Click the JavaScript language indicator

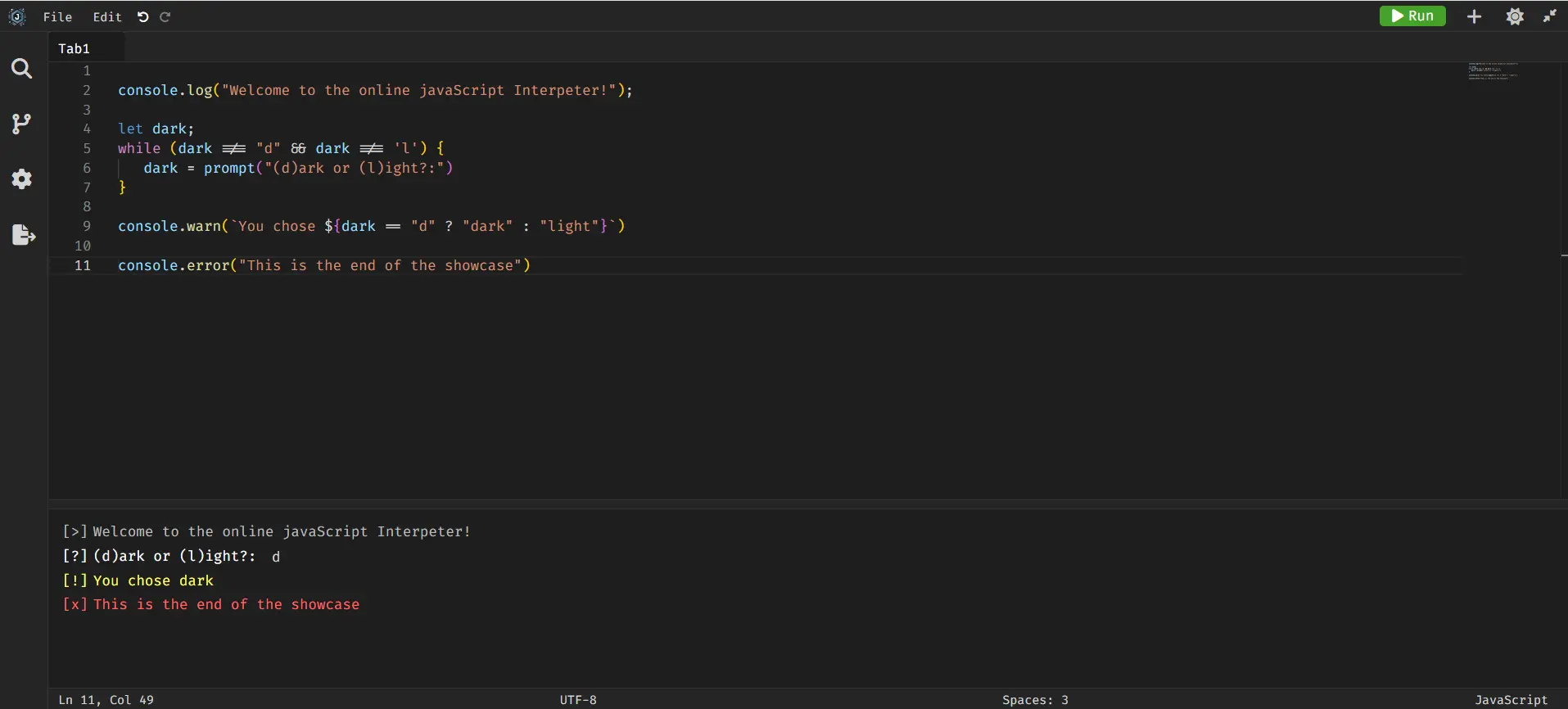pos(1512,700)
